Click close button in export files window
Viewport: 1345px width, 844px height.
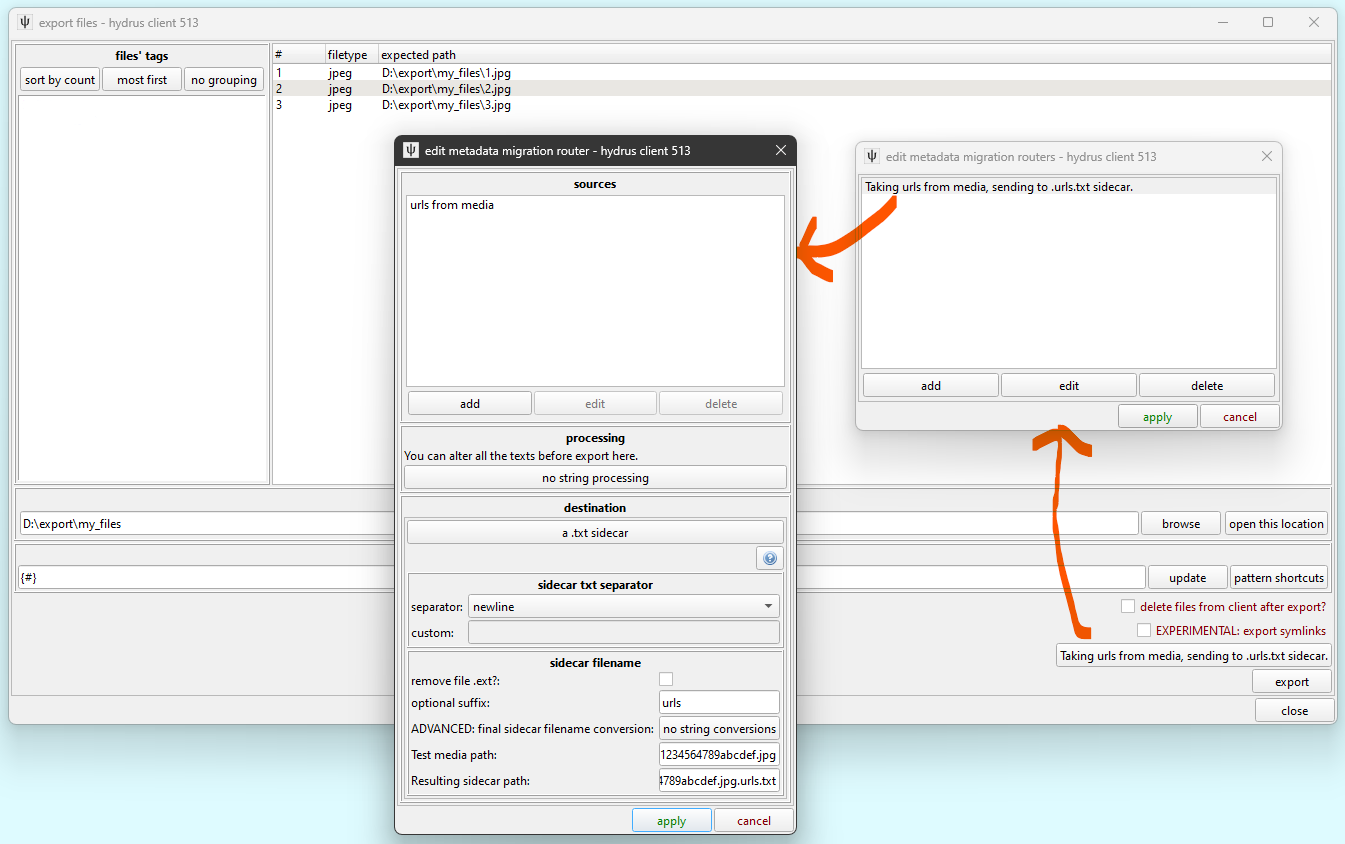pos(1294,710)
